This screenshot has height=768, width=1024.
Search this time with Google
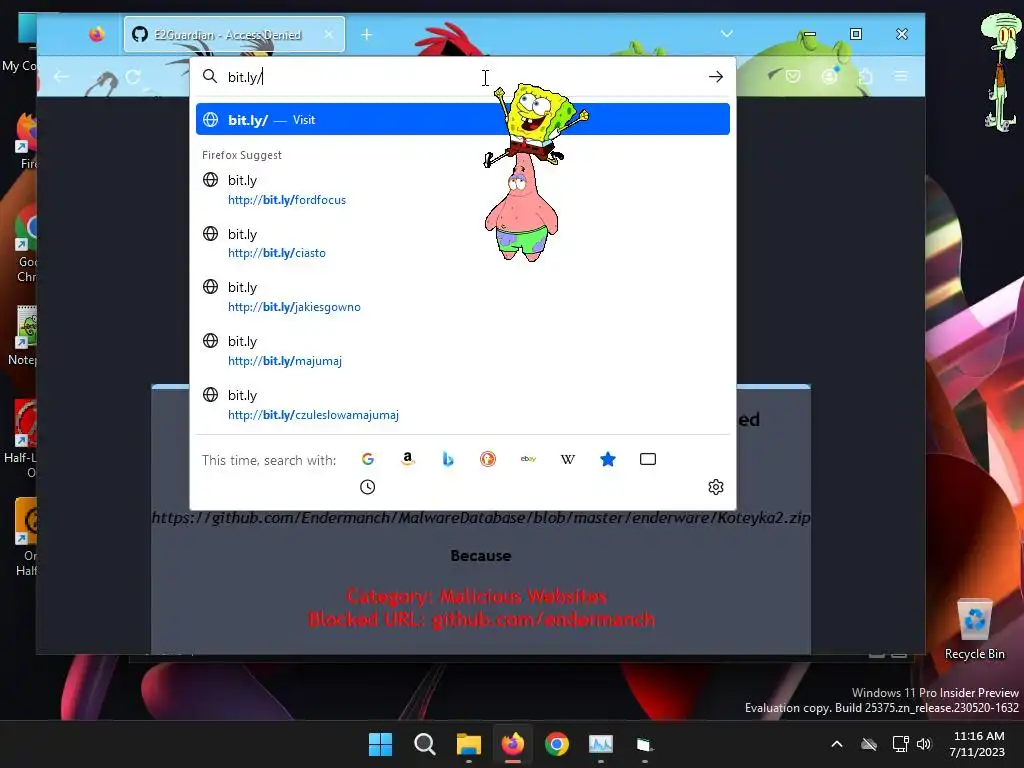pyautogui.click(x=368, y=459)
